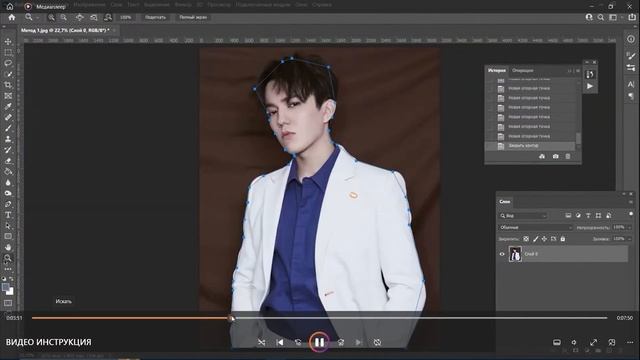Screen dimensions: 640x360
Task: Skip back ten seconds in video
Action: [x=298, y=342]
